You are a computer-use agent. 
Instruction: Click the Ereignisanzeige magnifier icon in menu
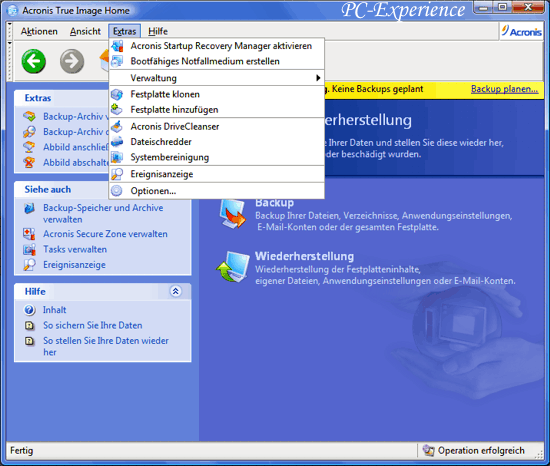point(117,174)
